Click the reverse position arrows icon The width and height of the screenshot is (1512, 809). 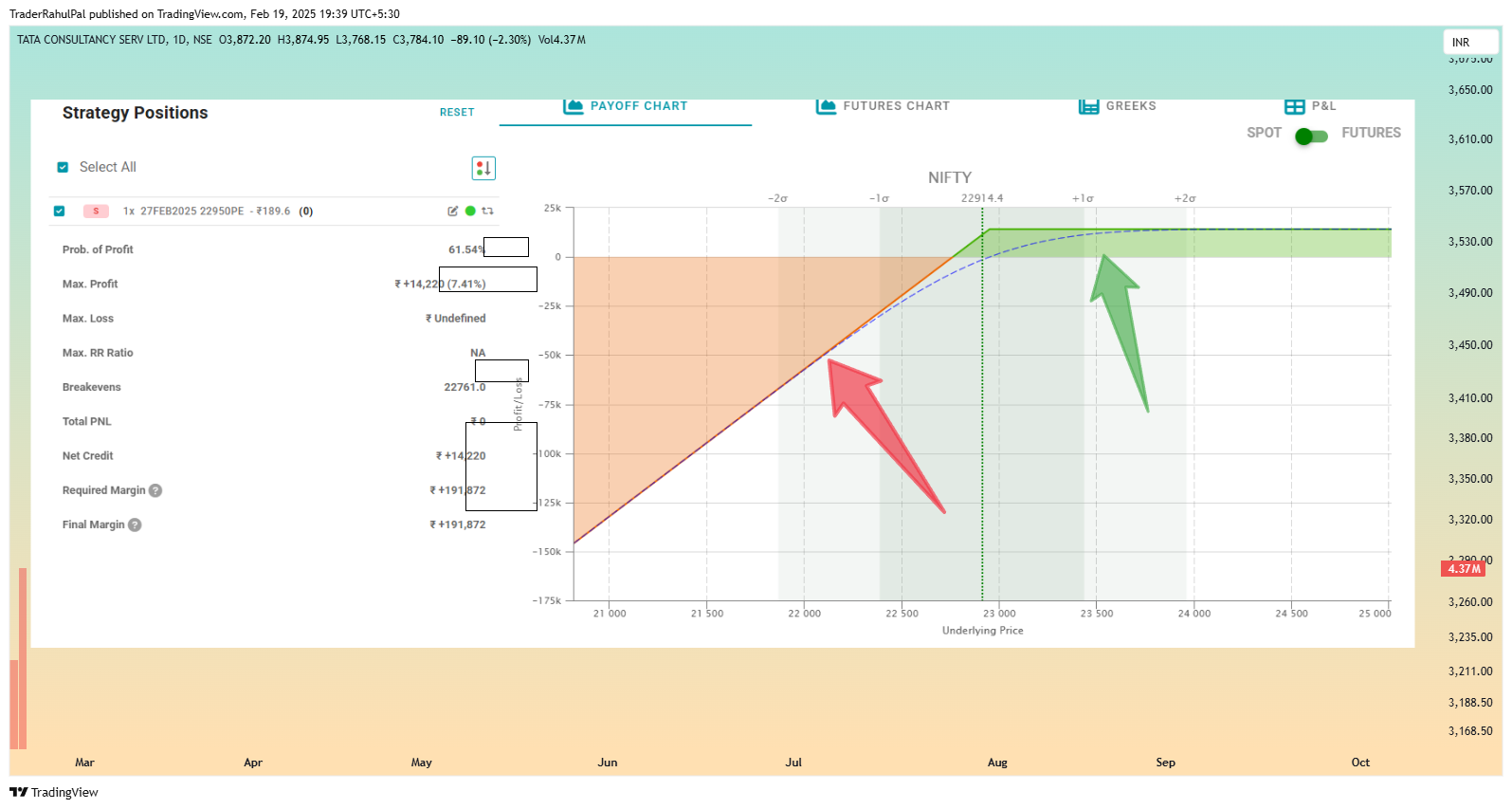pos(487,211)
